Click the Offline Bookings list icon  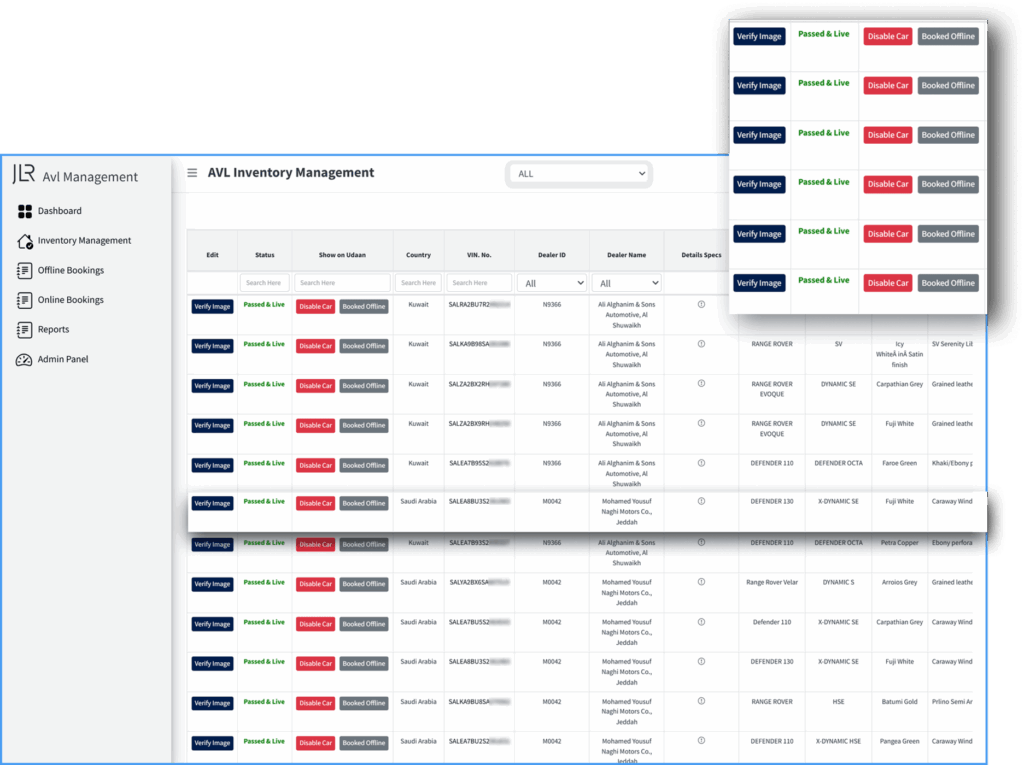point(25,271)
